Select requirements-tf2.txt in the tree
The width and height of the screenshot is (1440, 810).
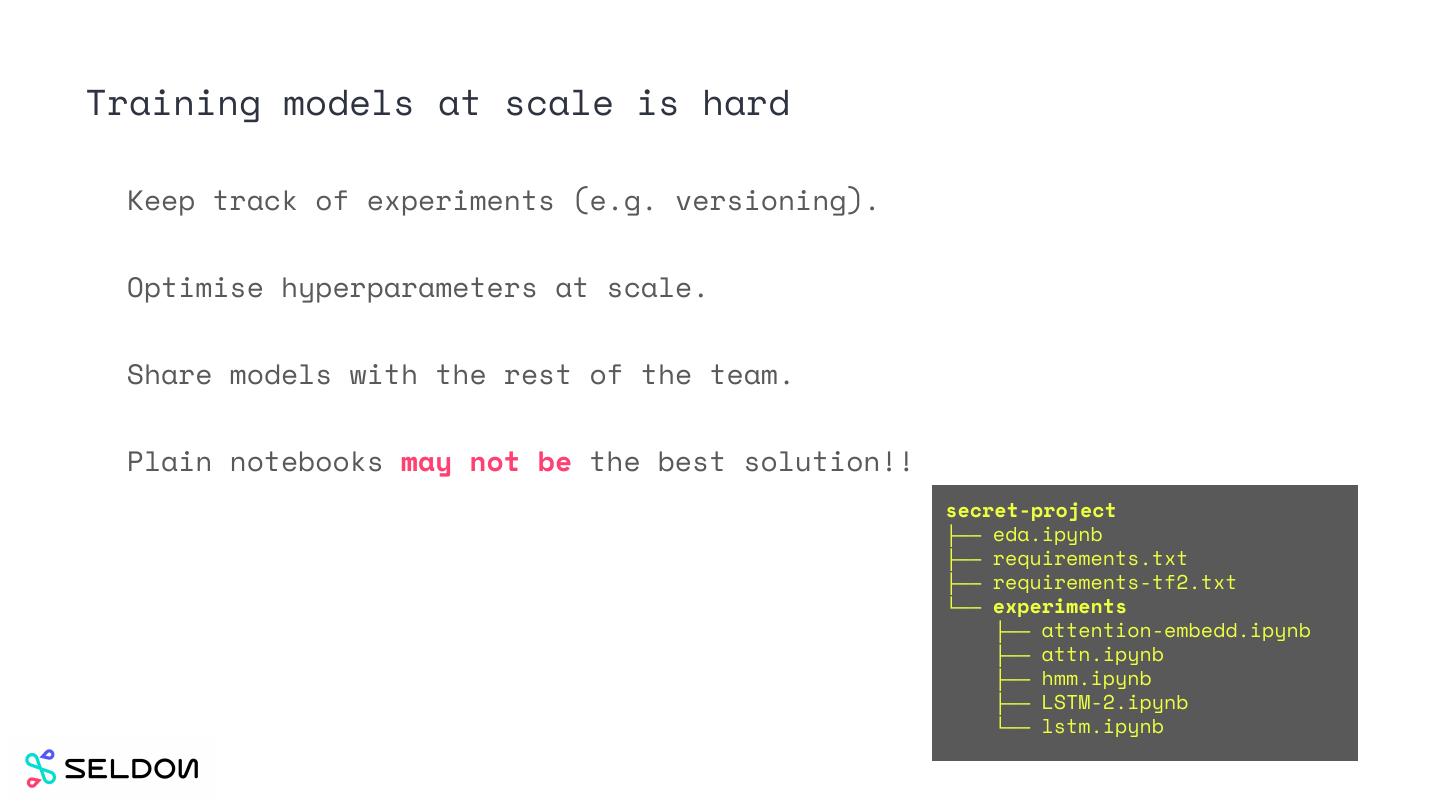pos(1114,582)
